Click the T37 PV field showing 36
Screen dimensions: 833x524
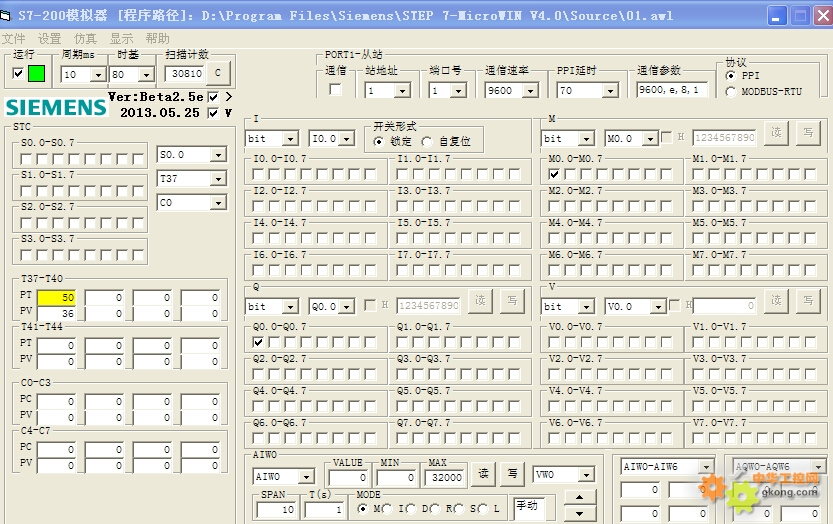point(56,314)
